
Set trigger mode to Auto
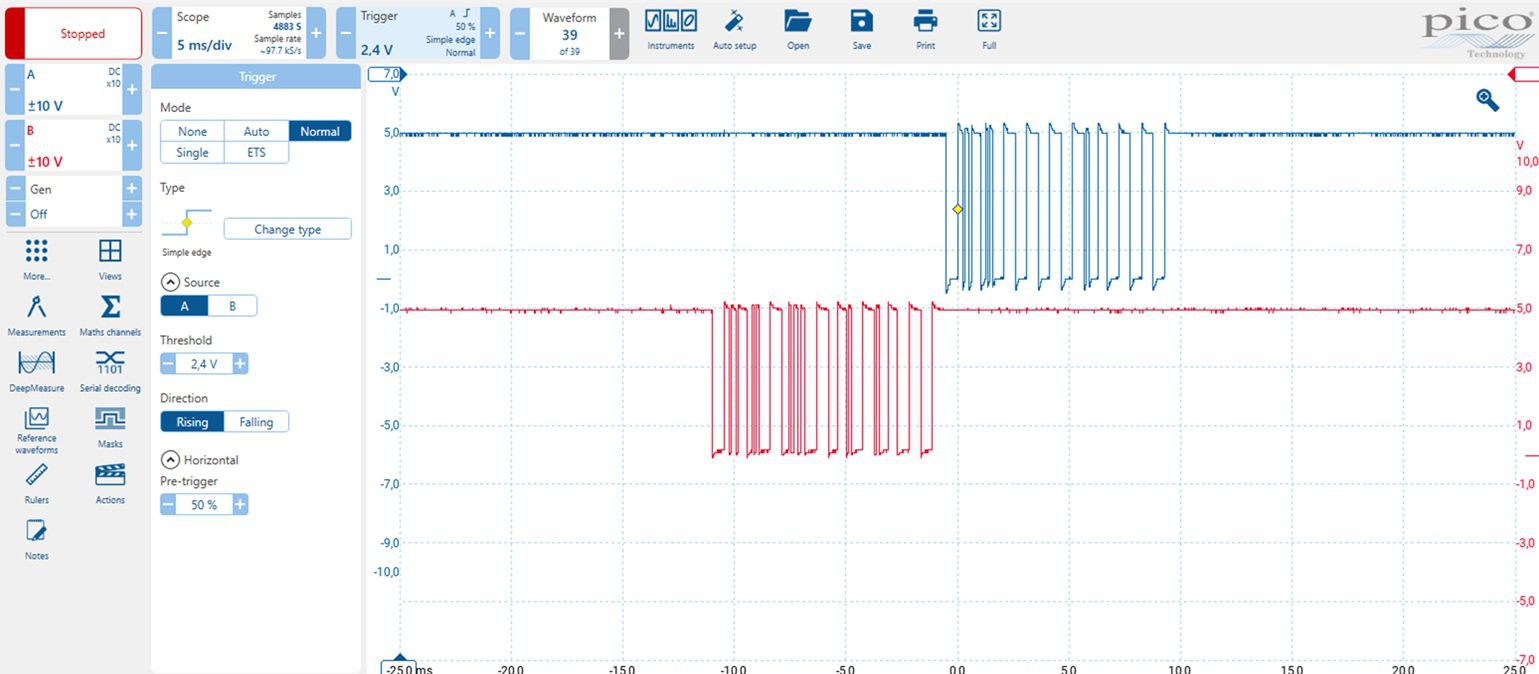coord(256,131)
